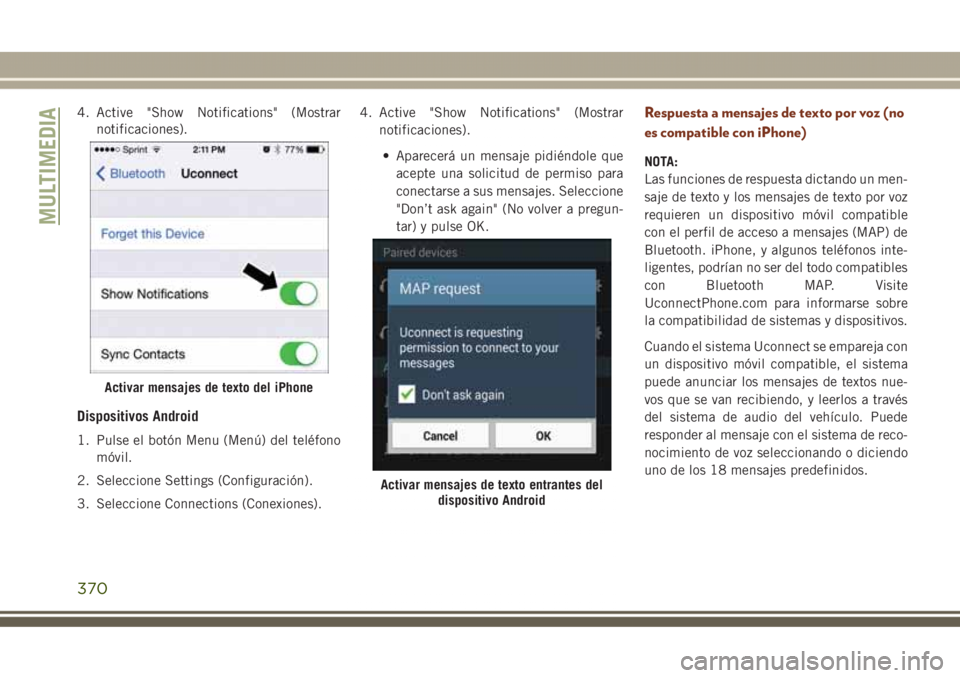The width and height of the screenshot is (960, 678).
Task: Tap the Bluetooth back chevron in iPhone screen
Action: point(101,173)
